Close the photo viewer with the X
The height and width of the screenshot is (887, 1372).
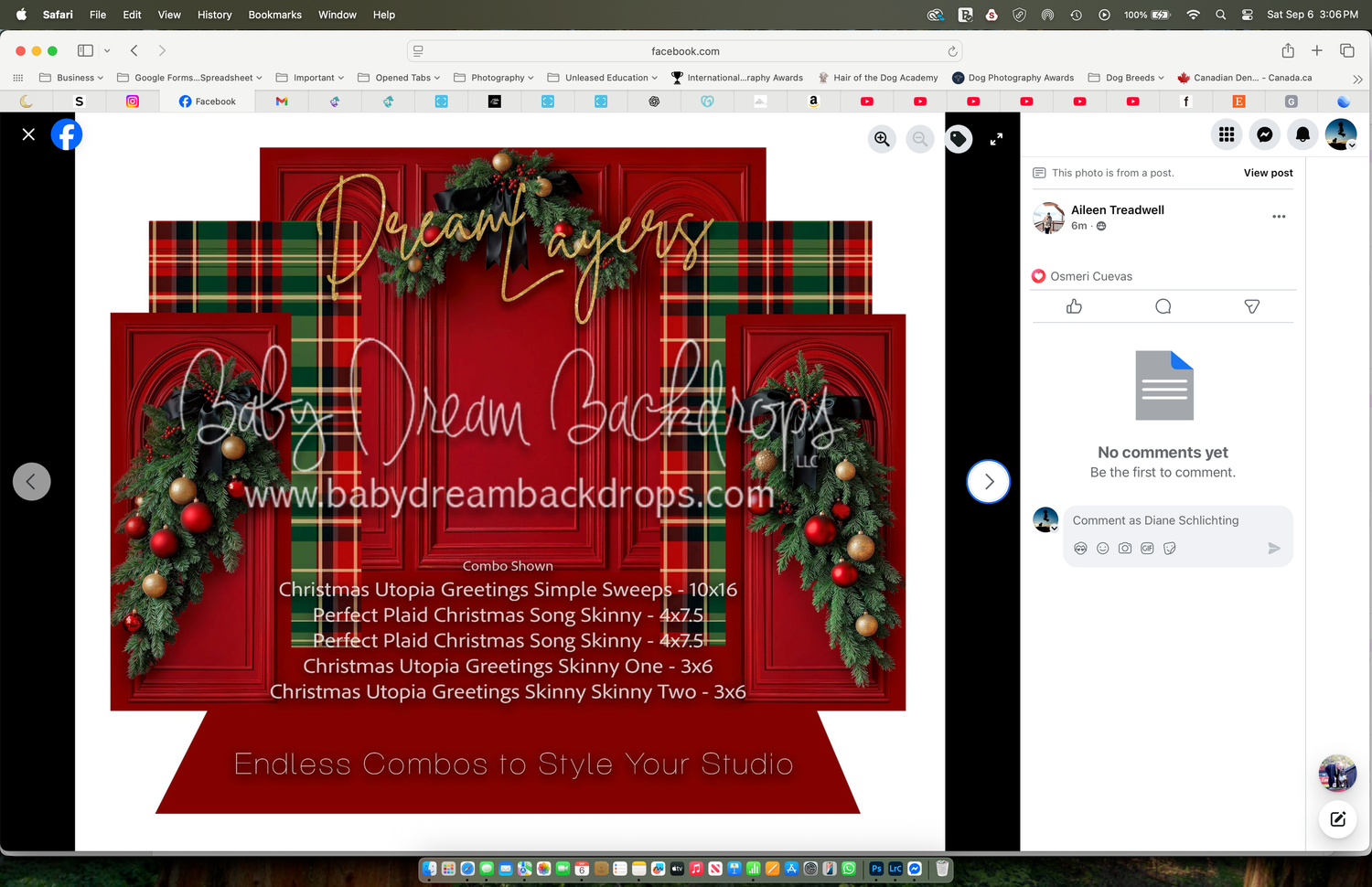(x=28, y=134)
